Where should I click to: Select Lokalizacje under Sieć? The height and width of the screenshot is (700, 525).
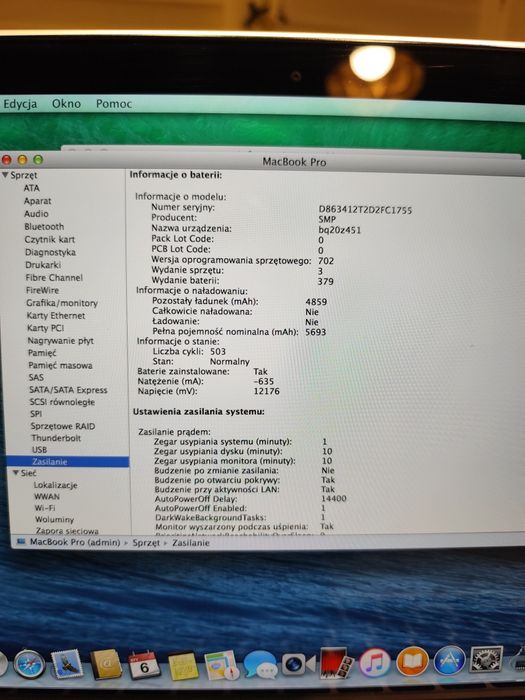click(55, 485)
